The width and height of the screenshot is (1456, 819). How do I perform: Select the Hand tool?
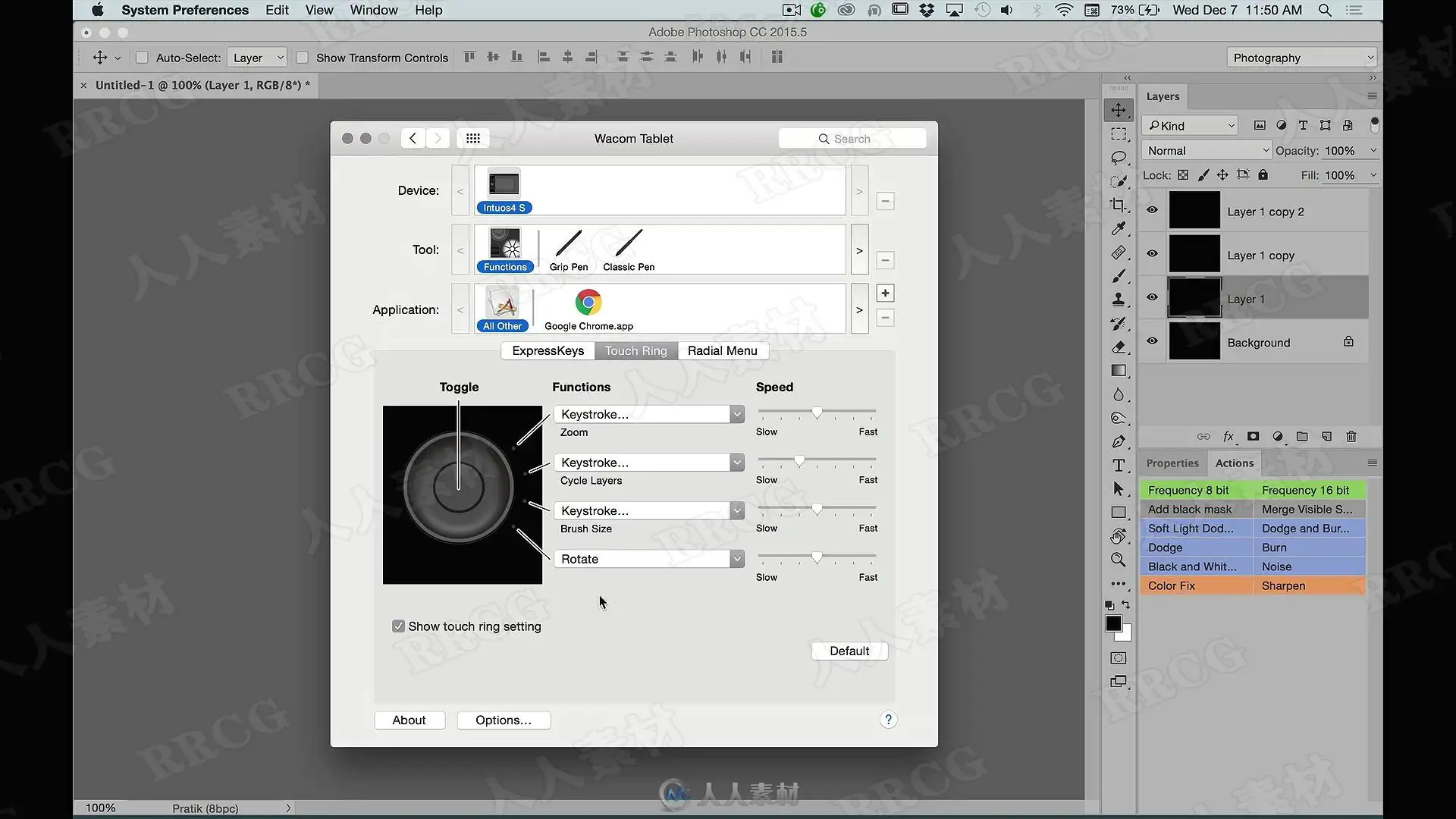click(1119, 536)
